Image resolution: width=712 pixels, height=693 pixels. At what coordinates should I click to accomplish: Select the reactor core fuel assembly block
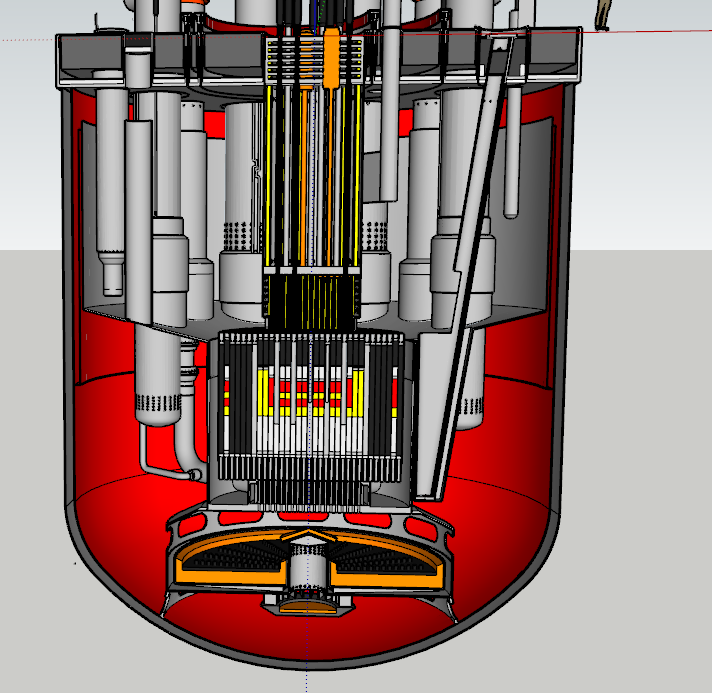(x=311, y=406)
